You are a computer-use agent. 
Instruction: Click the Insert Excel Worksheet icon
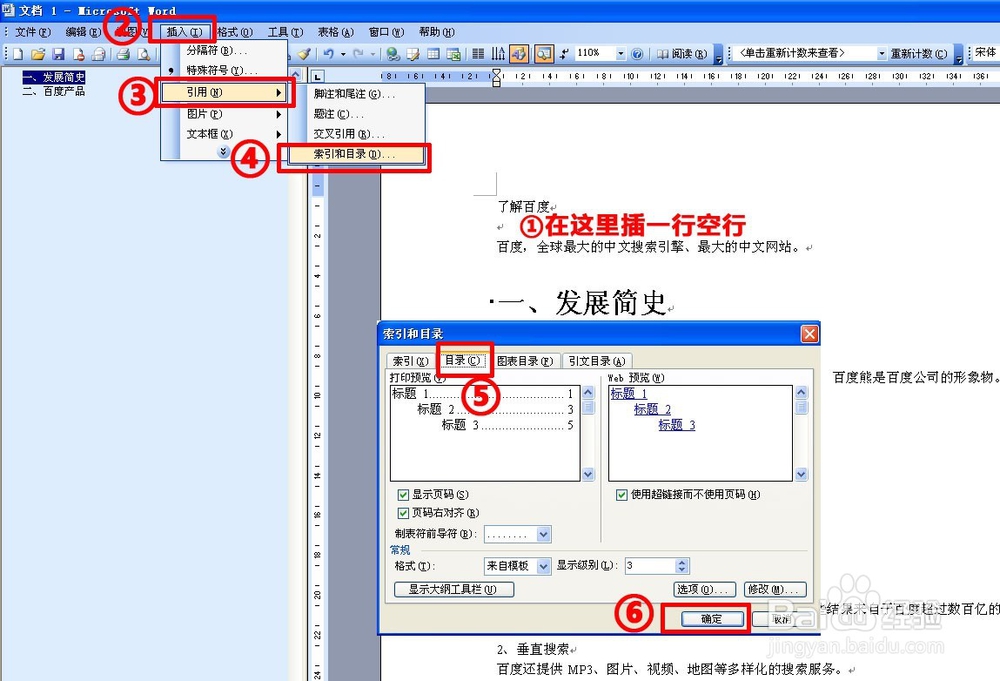point(453,54)
